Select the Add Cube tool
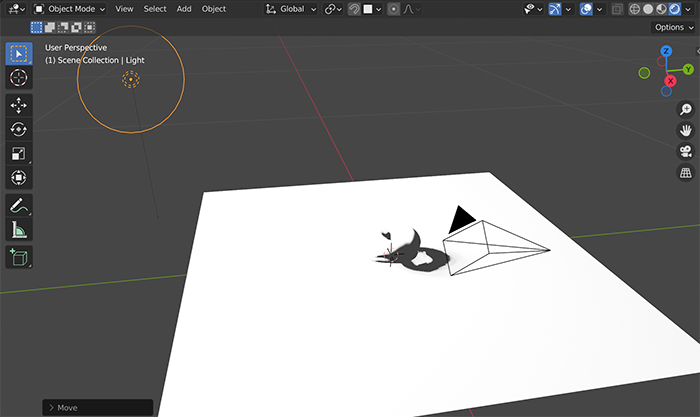Viewport: 700px width, 417px height. click(x=19, y=257)
